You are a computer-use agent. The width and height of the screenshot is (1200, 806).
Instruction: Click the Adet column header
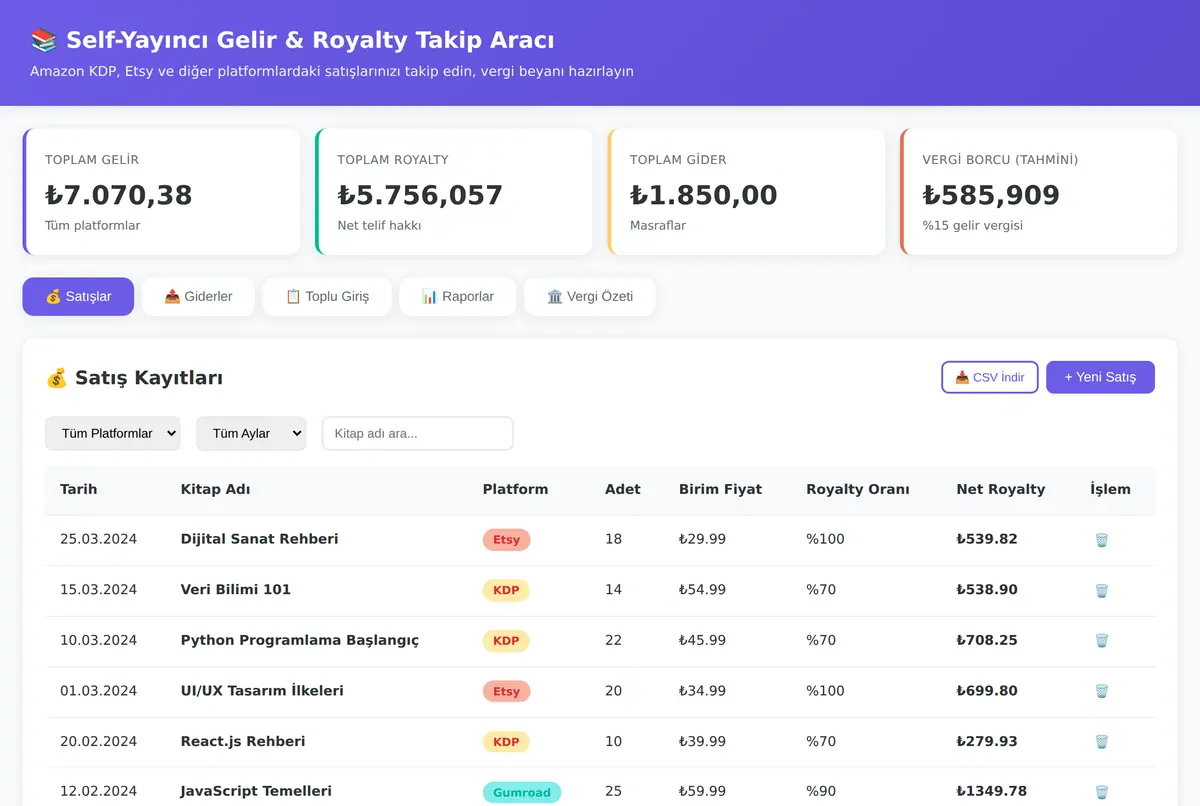tap(623, 489)
